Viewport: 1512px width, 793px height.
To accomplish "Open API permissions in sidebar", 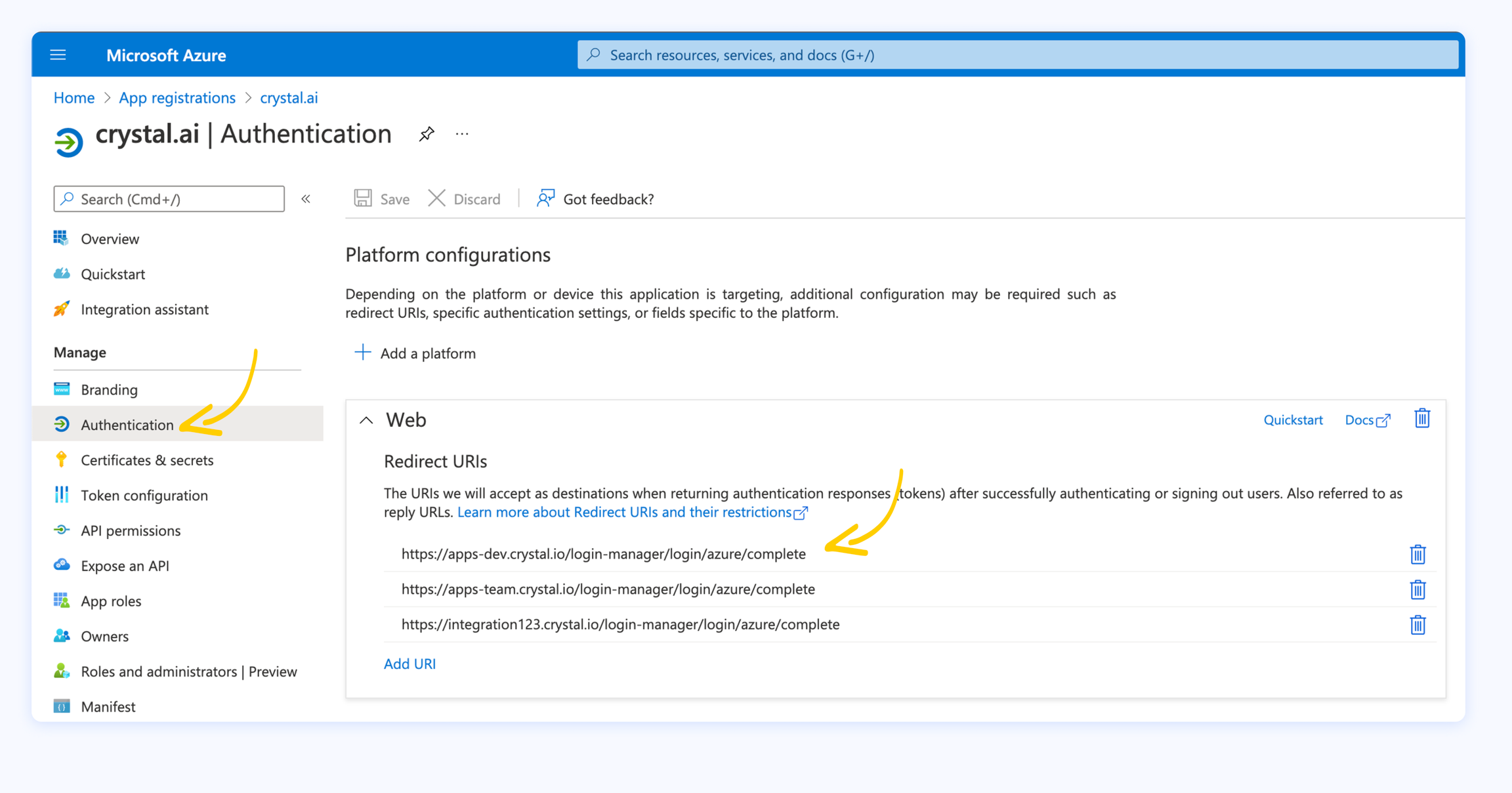I will [131, 530].
